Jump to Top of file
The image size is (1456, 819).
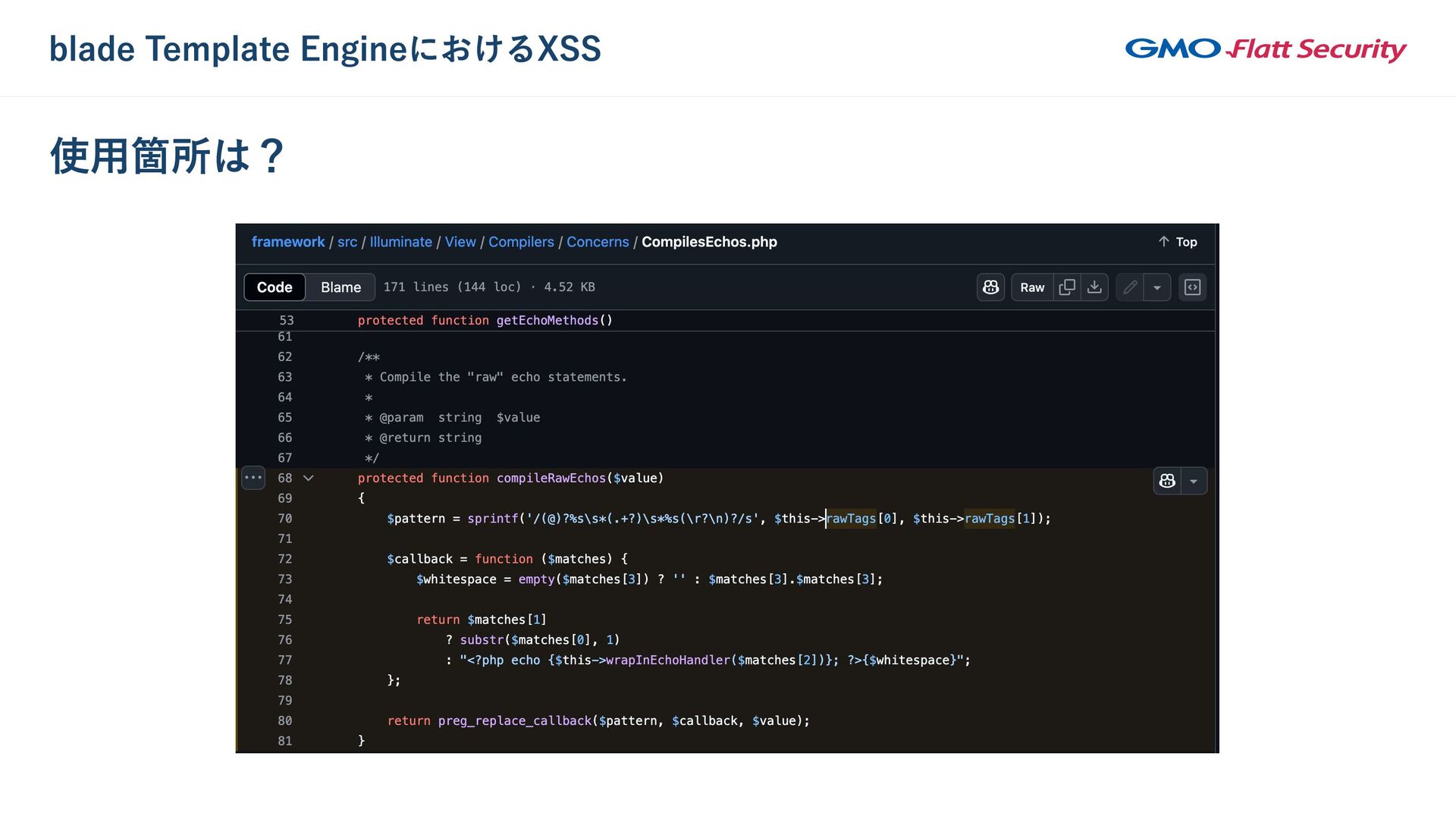pyautogui.click(x=1178, y=242)
